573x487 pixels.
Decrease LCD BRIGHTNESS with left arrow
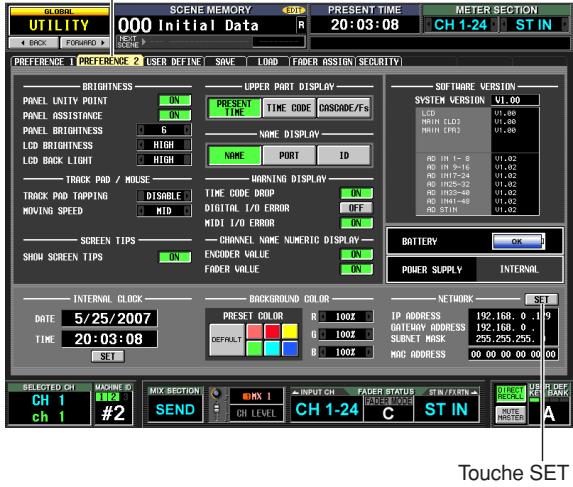(x=141, y=145)
